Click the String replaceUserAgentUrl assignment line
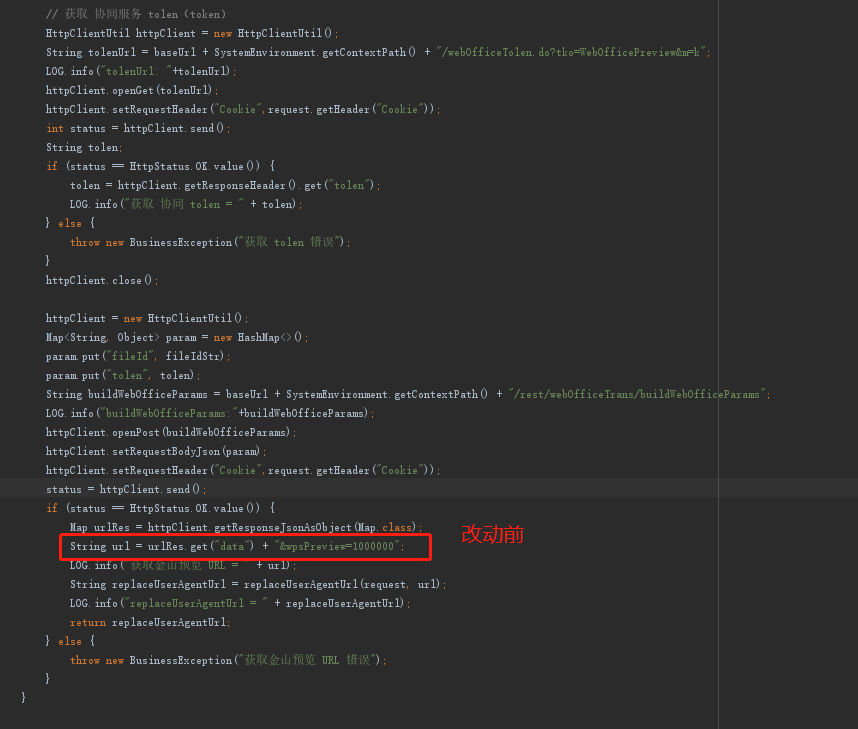Image resolution: width=858 pixels, height=729 pixels. click(x=257, y=584)
